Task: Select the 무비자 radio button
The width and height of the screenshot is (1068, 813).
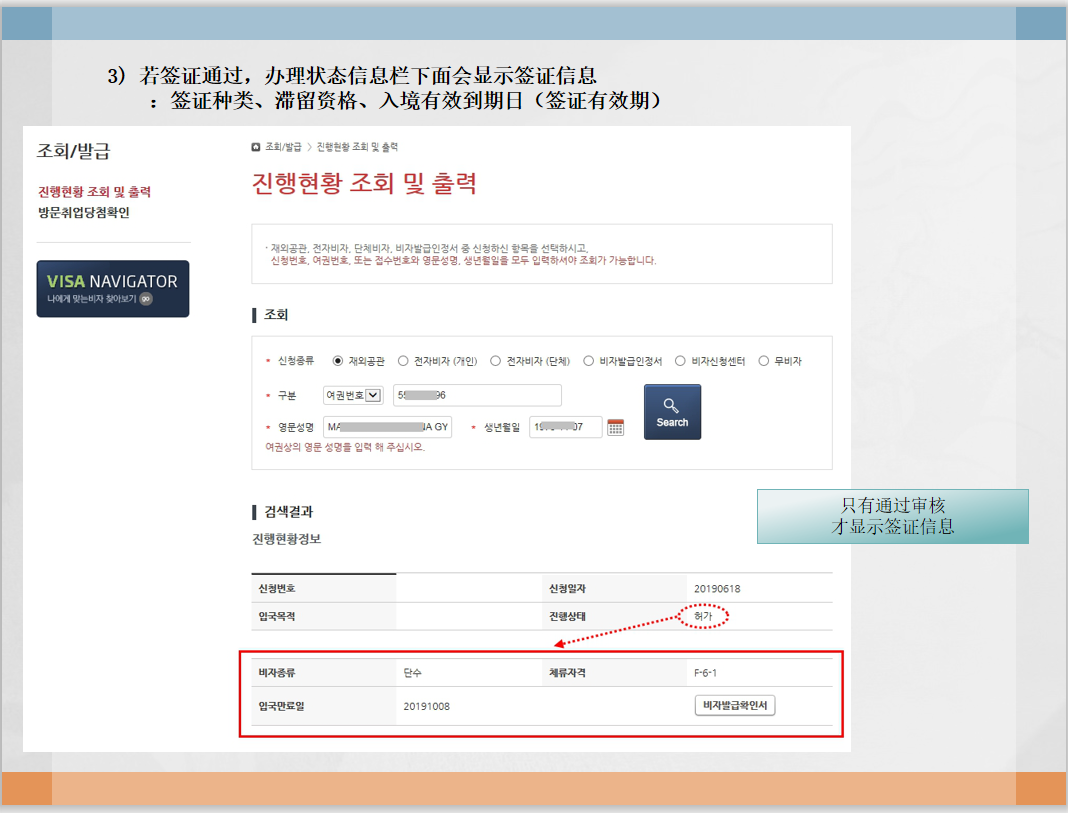Action: pyautogui.click(x=764, y=361)
